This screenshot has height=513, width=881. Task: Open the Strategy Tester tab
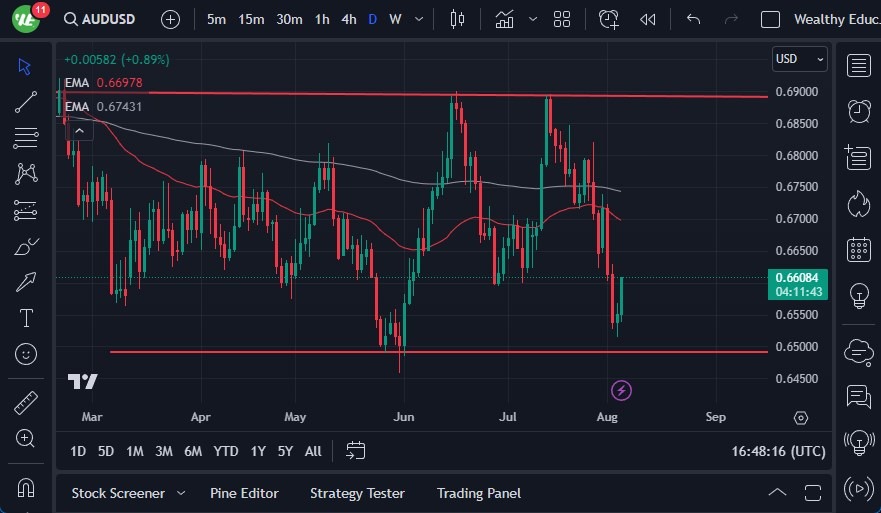(357, 493)
